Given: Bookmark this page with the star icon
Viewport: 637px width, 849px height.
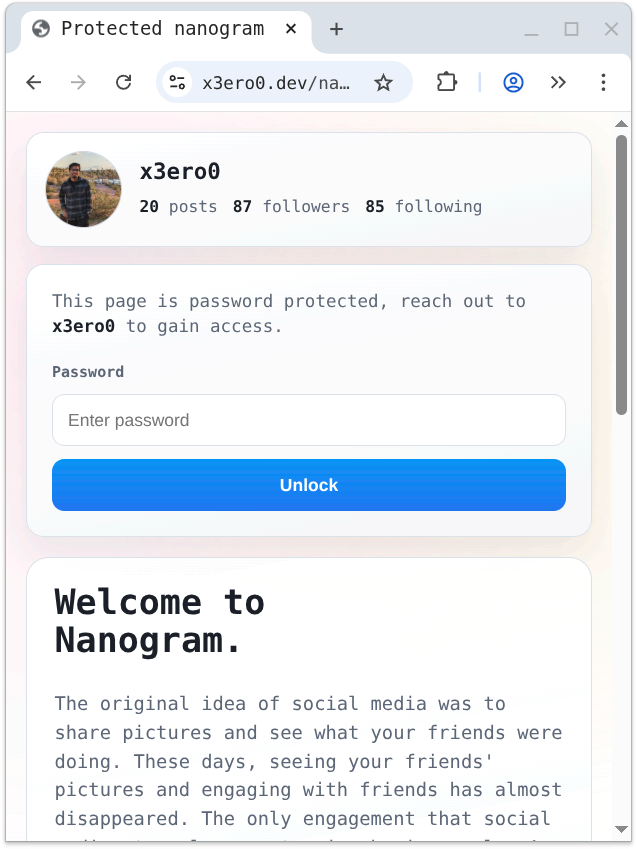Looking at the screenshot, I should click(x=383, y=83).
